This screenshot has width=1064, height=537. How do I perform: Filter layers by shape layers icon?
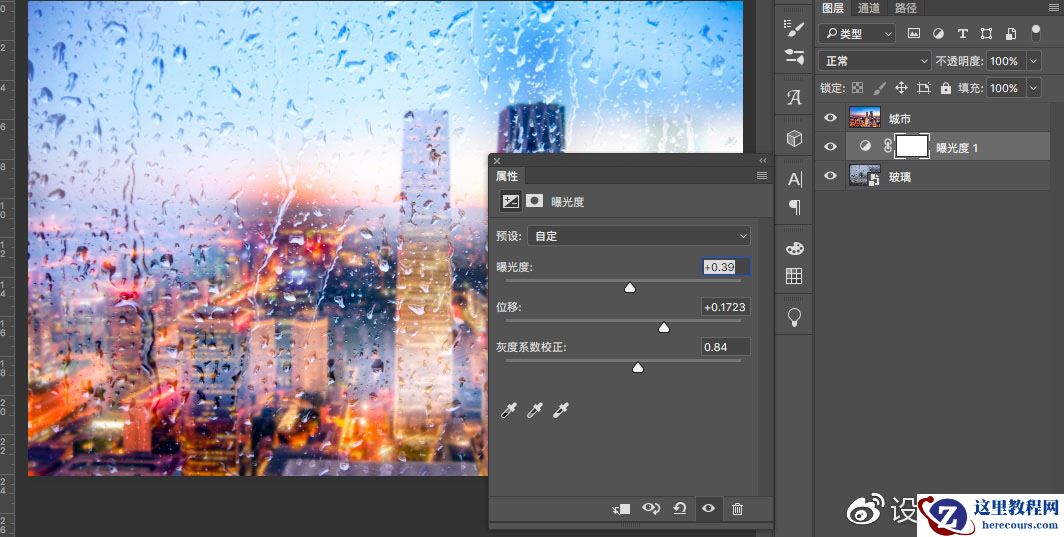[x=986, y=33]
